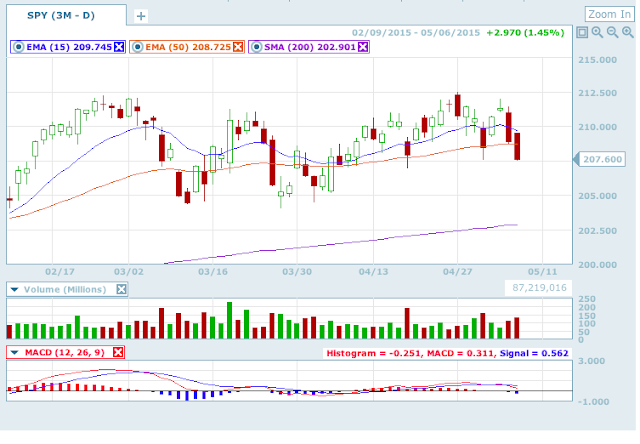The height and width of the screenshot is (444, 640).
Task: Click the zoom in plus magnifier icon
Action: [628, 32]
